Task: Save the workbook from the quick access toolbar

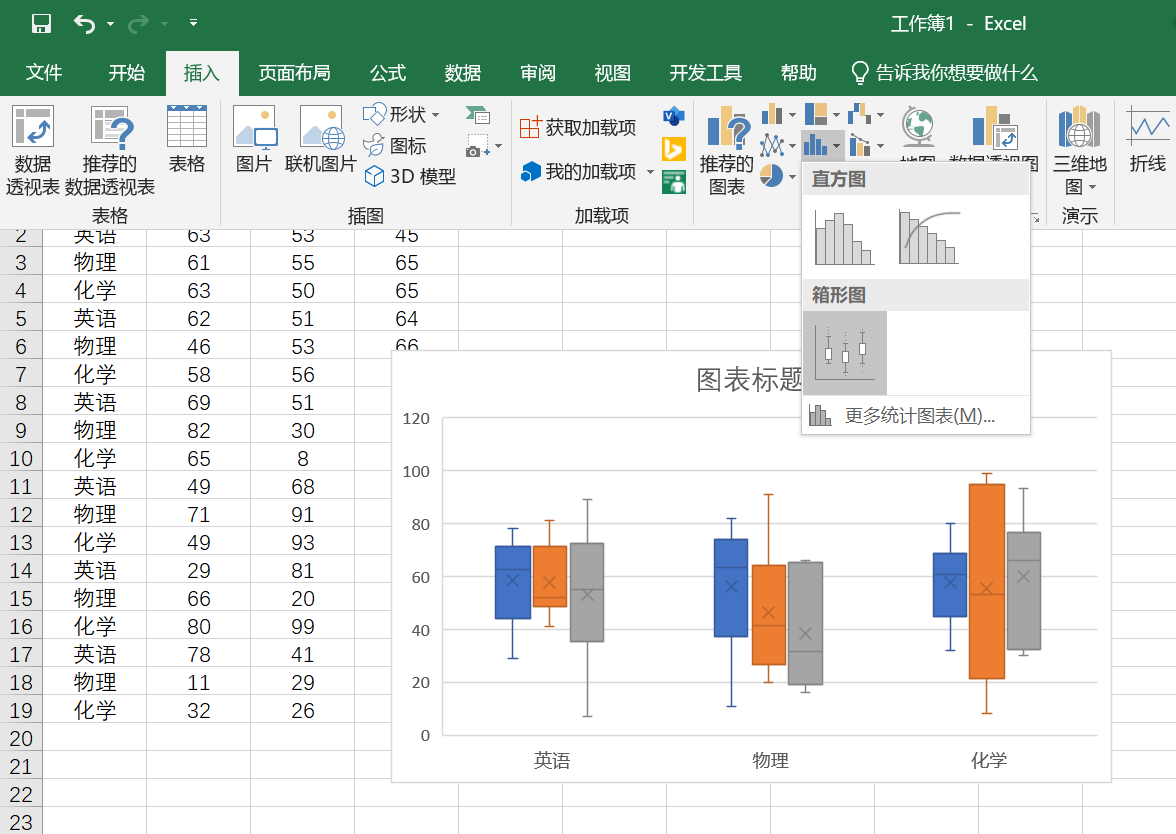Action: (x=41, y=24)
